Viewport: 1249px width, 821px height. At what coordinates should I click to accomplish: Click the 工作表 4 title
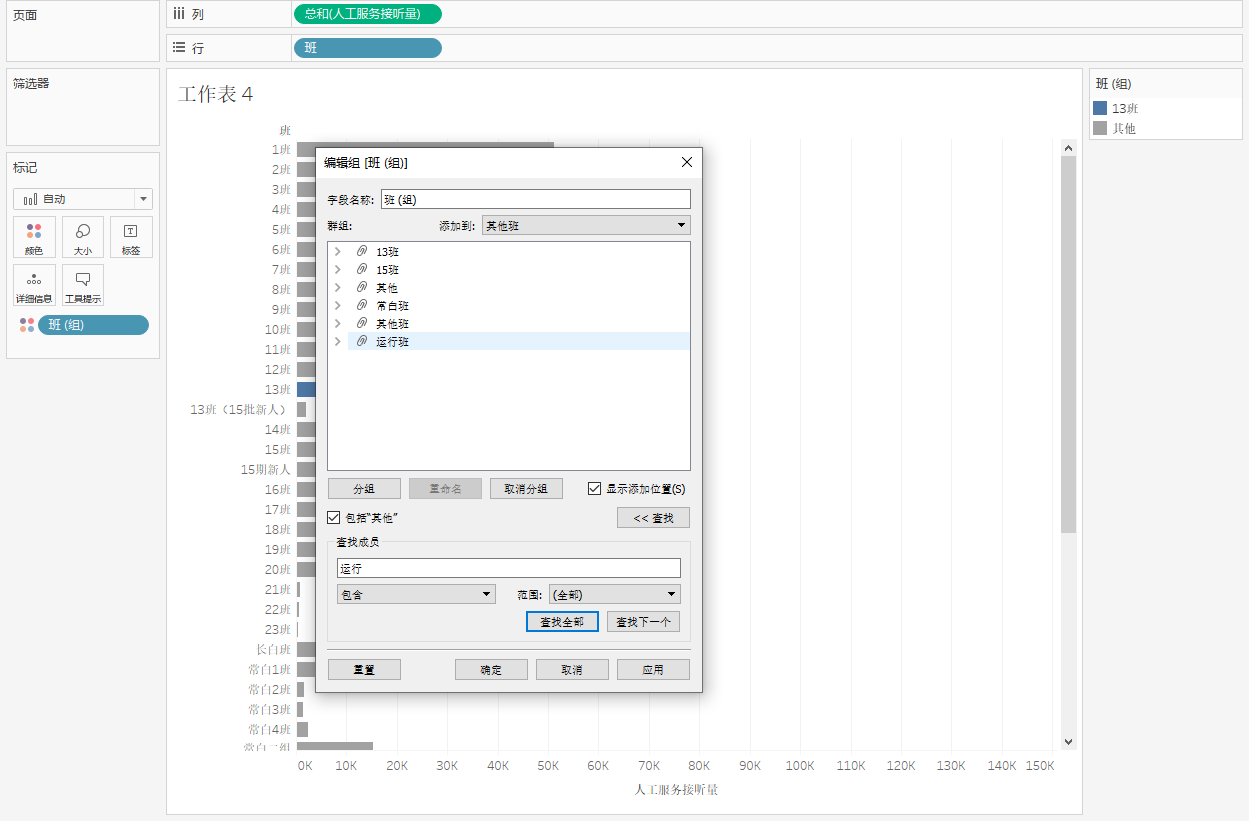click(x=215, y=94)
